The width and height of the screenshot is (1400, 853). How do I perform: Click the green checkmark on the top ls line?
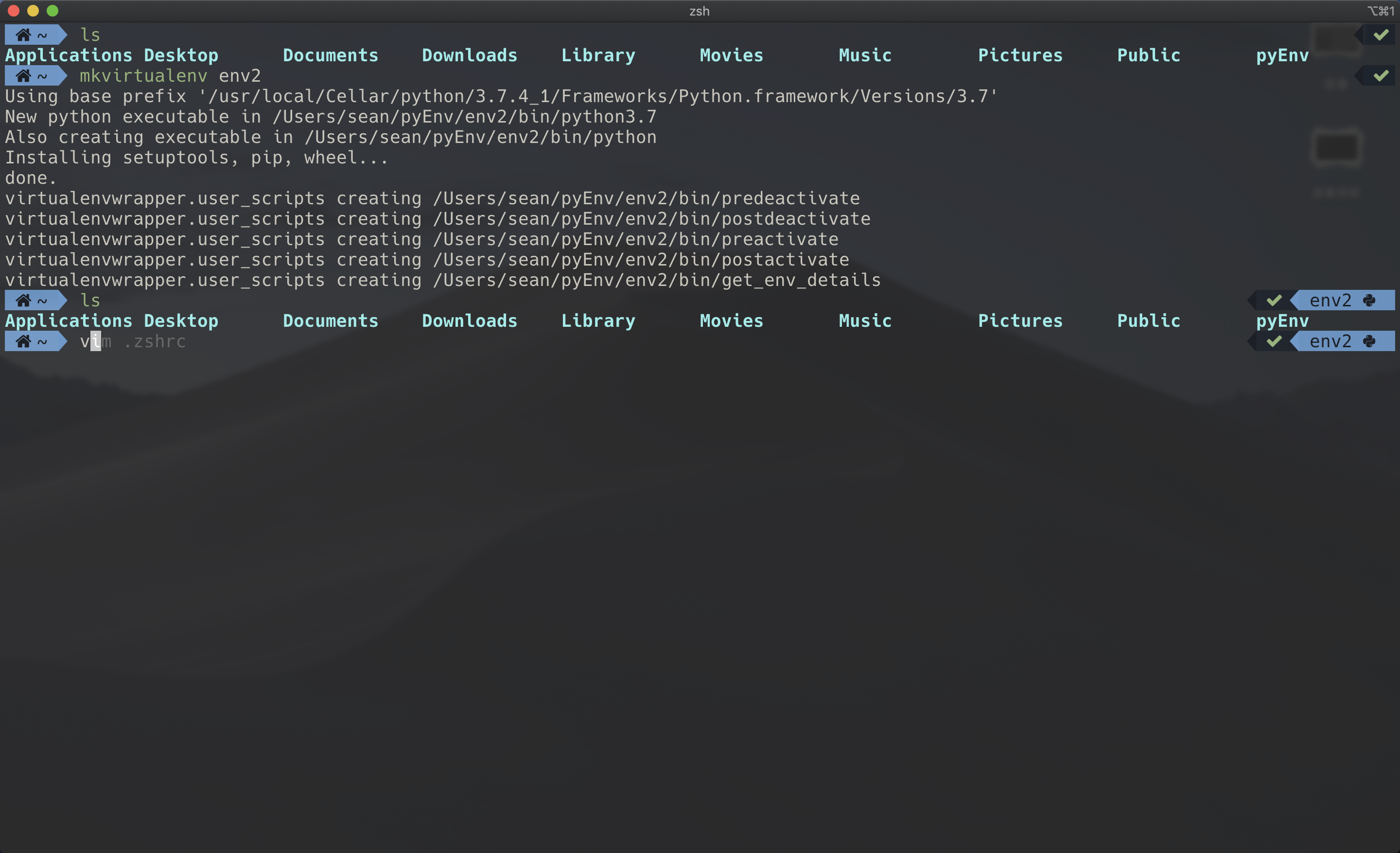pyautogui.click(x=1381, y=35)
